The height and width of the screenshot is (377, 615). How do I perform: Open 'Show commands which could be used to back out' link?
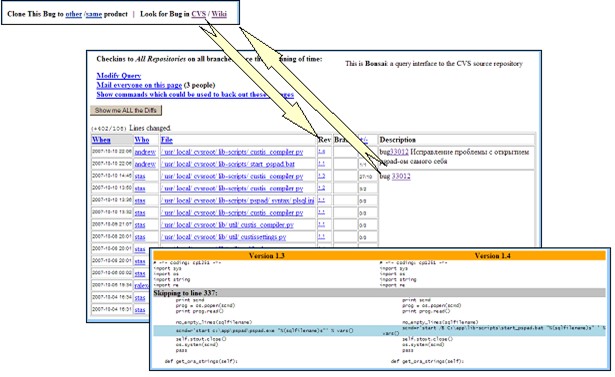click(x=195, y=95)
